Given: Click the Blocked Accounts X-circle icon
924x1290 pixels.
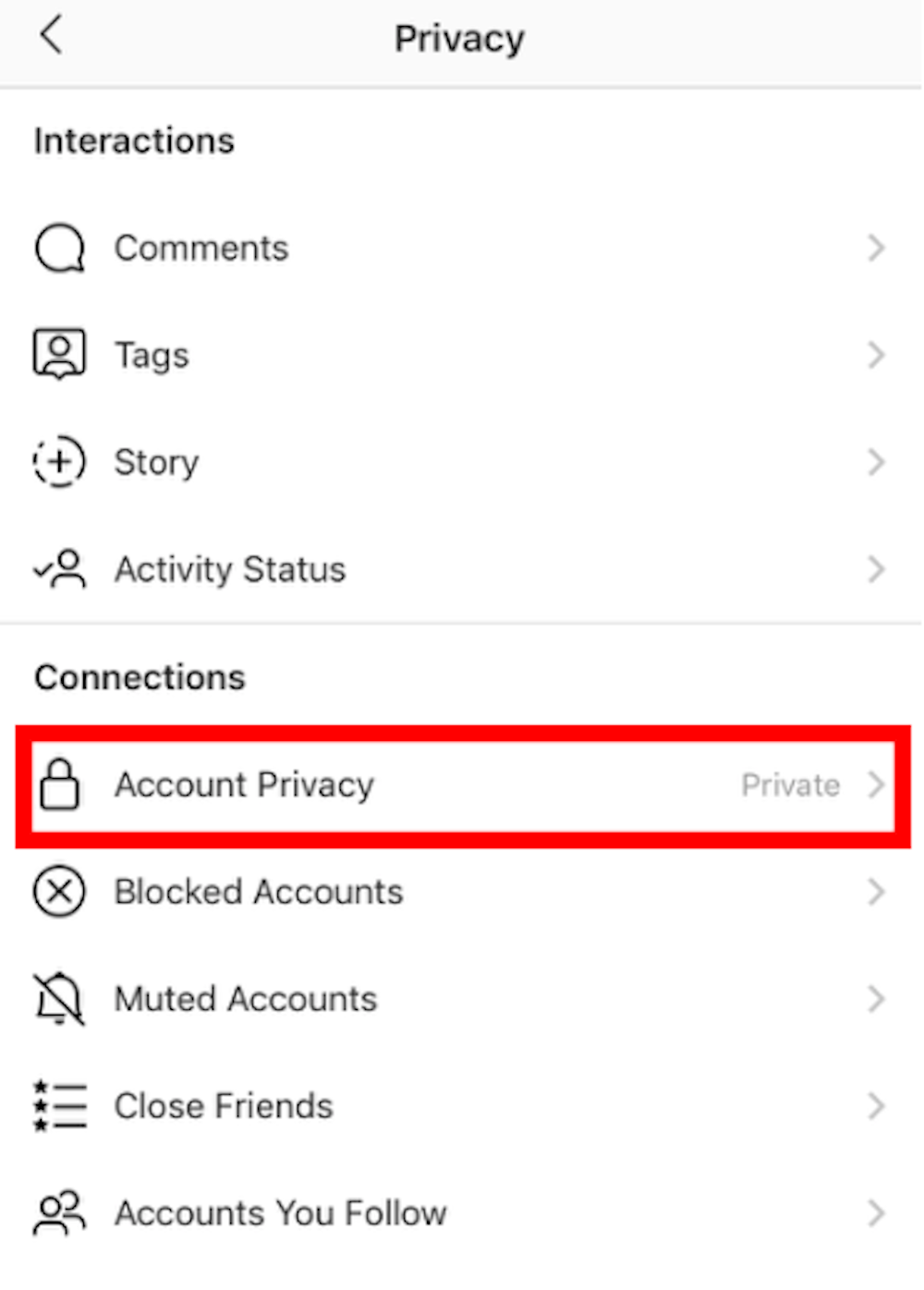Looking at the screenshot, I should (x=59, y=892).
